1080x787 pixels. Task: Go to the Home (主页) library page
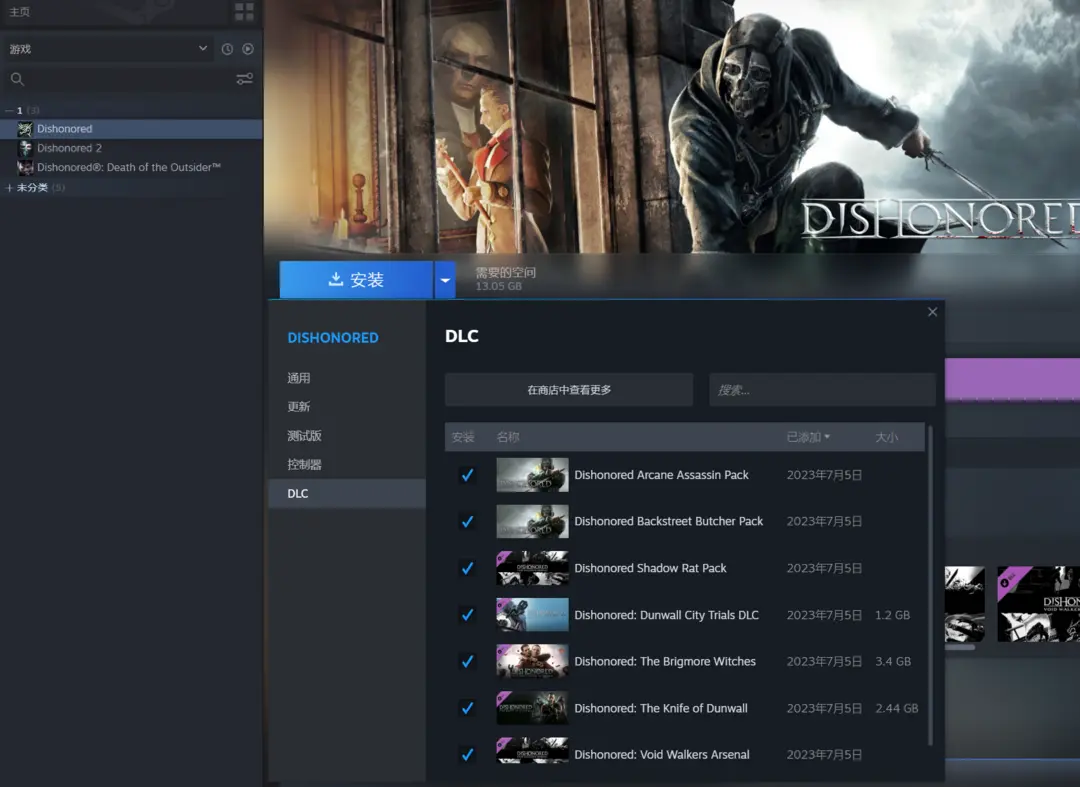coord(19,12)
